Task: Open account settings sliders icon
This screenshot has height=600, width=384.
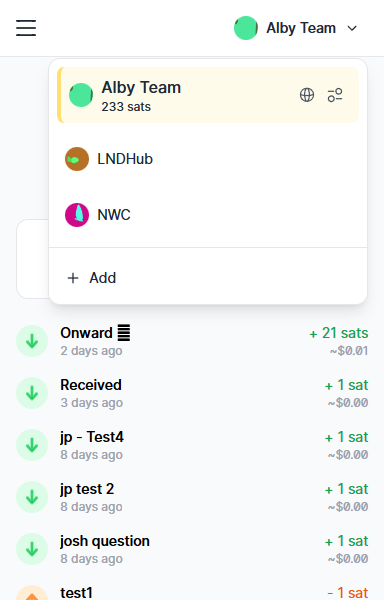Action: 335,95
